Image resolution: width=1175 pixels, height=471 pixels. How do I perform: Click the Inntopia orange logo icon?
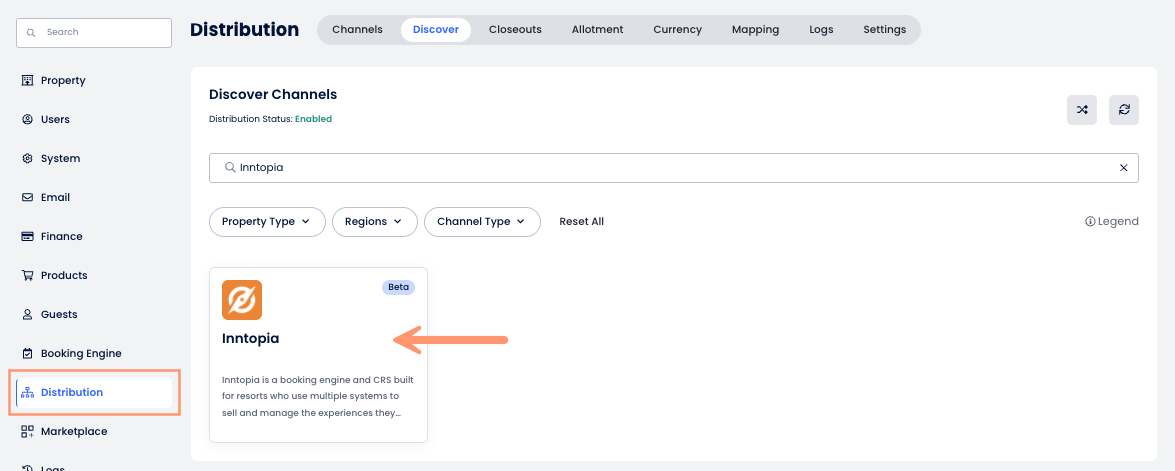(x=242, y=300)
